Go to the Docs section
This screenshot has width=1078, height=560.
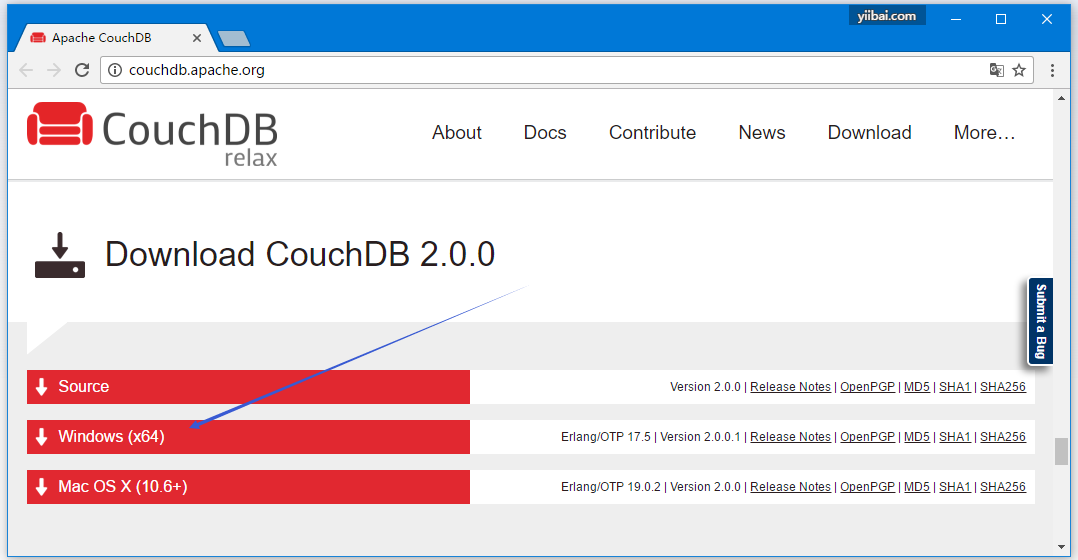[545, 133]
